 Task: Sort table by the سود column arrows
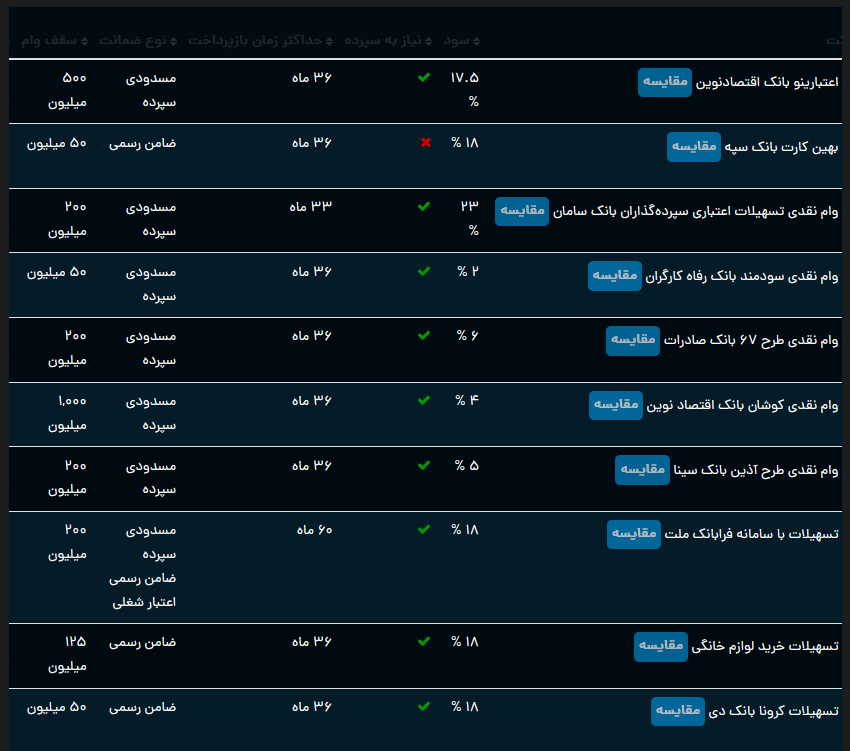coord(476,41)
